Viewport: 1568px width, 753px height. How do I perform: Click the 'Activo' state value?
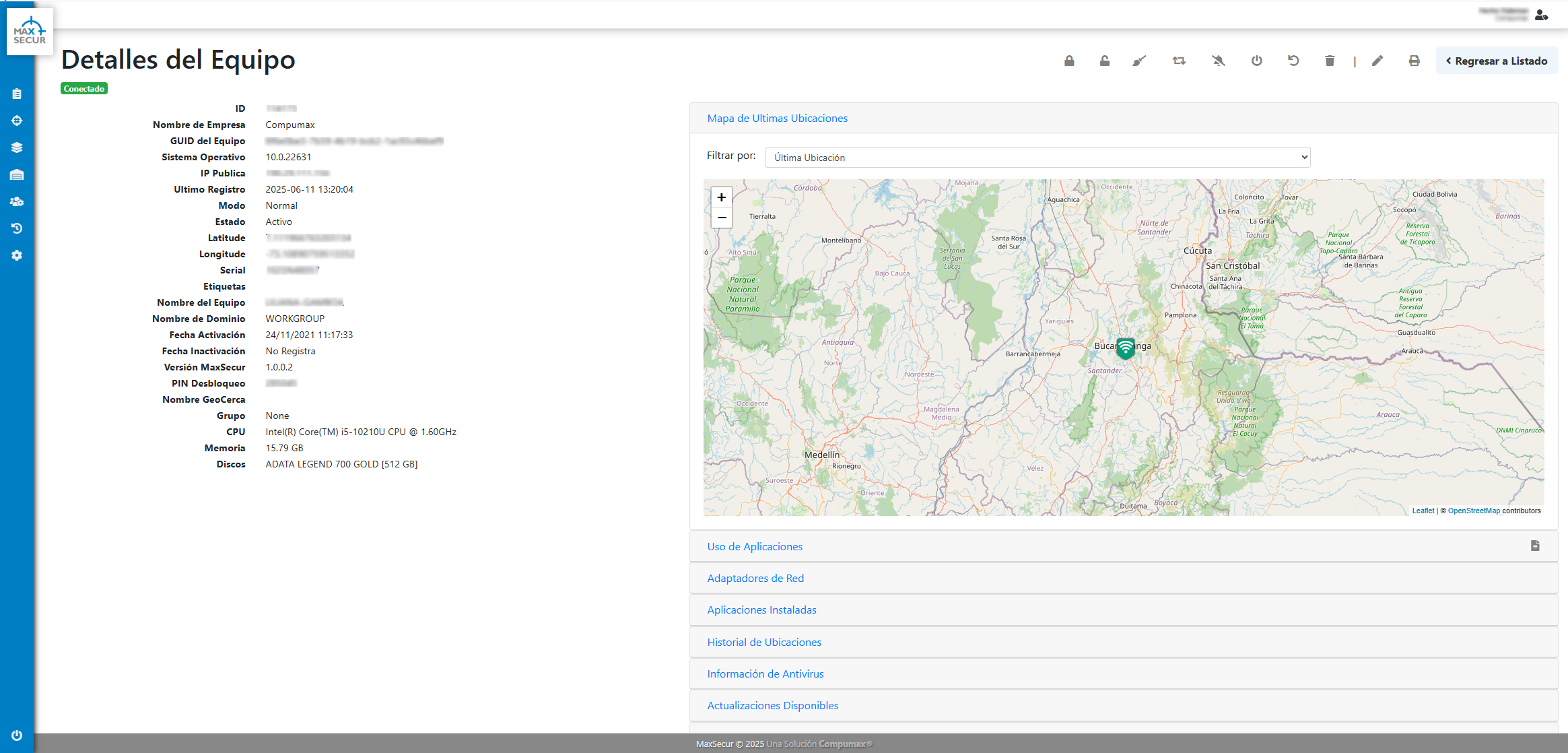[x=279, y=222]
